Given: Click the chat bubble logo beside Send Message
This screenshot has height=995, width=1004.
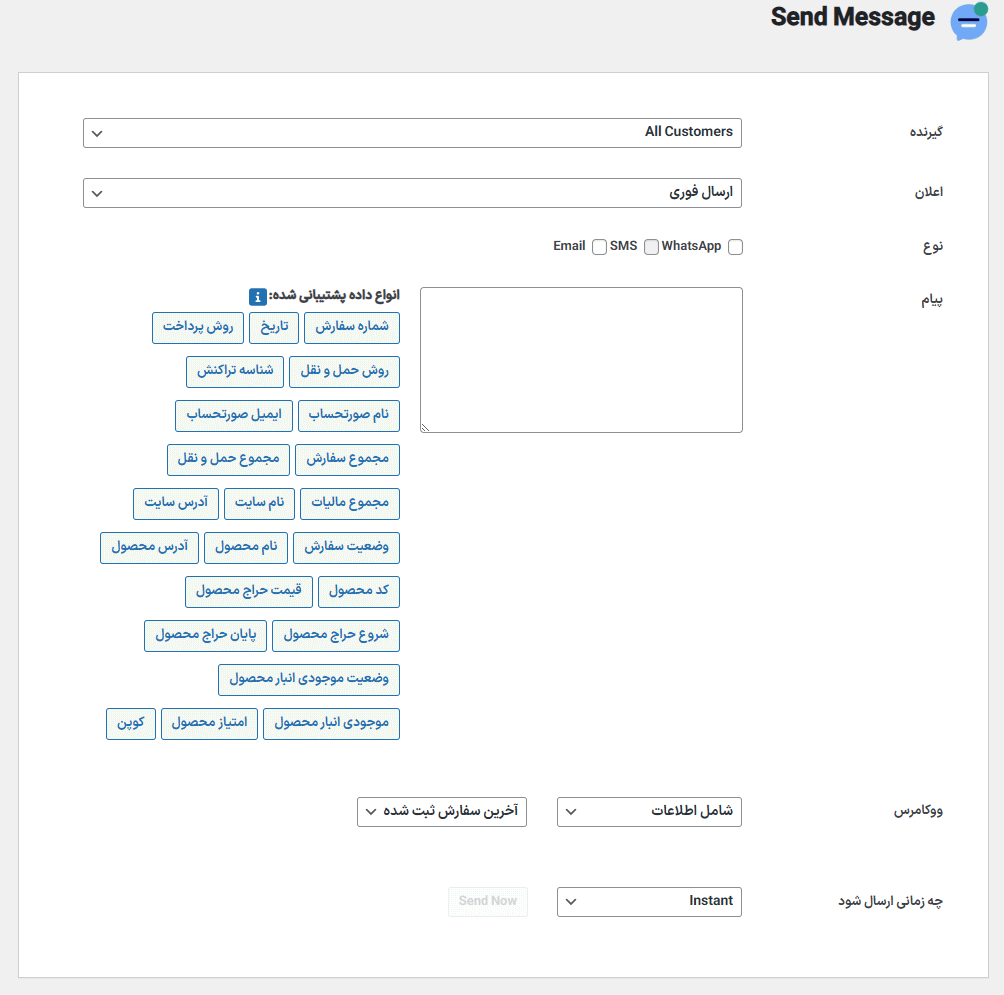Looking at the screenshot, I should click(969, 21).
